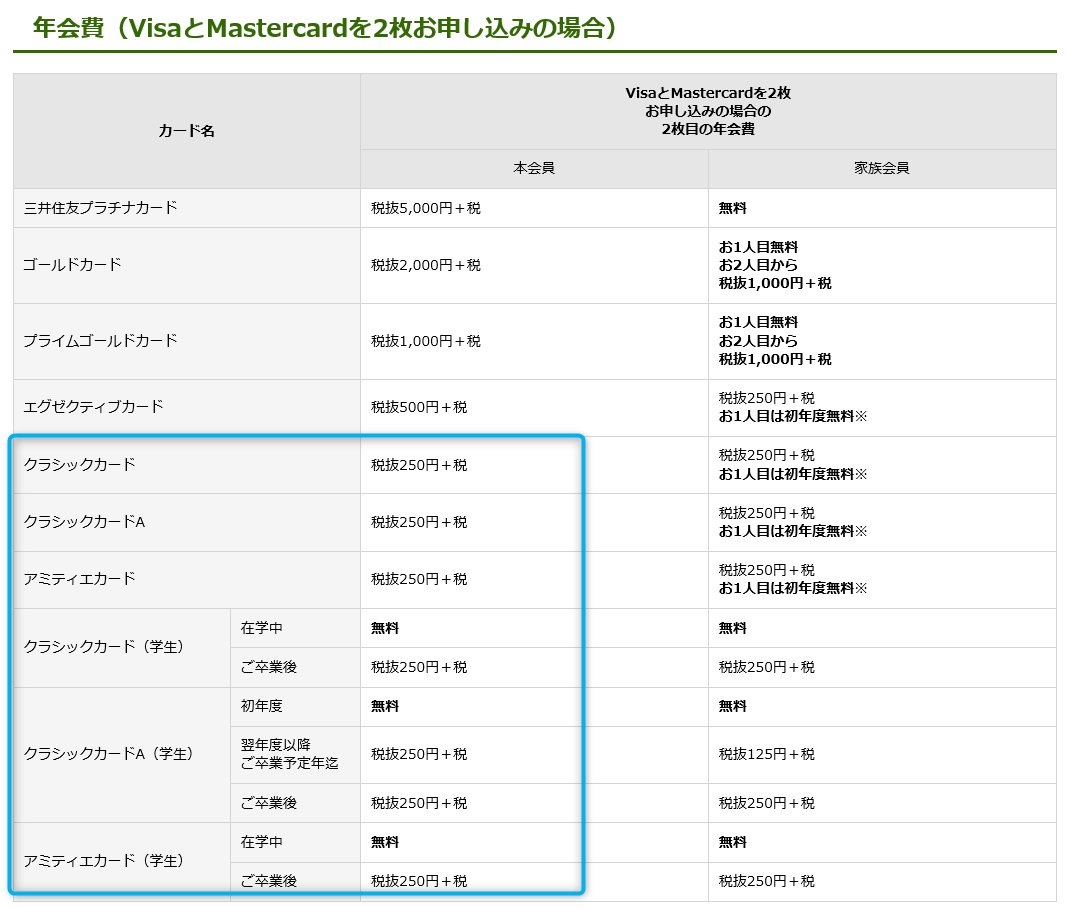The height and width of the screenshot is (909, 1067).
Task: Select the クラシックカードA（学生） row name
Action: [x=108, y=754]
